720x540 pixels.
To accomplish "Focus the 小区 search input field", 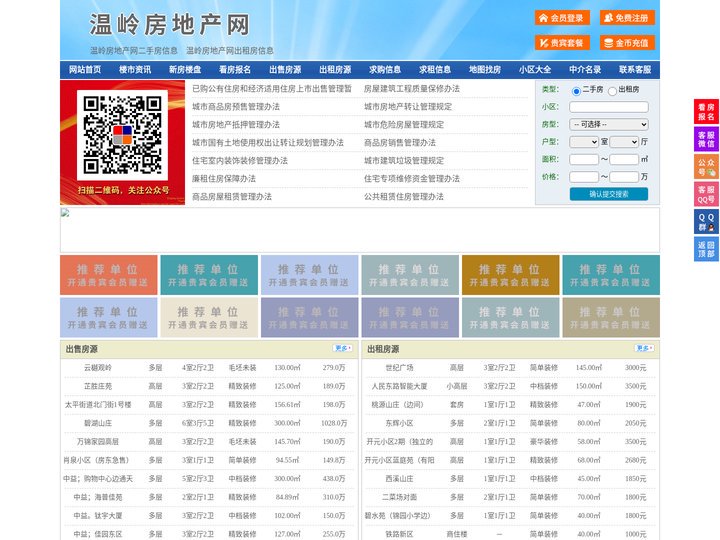I will 609,107.
